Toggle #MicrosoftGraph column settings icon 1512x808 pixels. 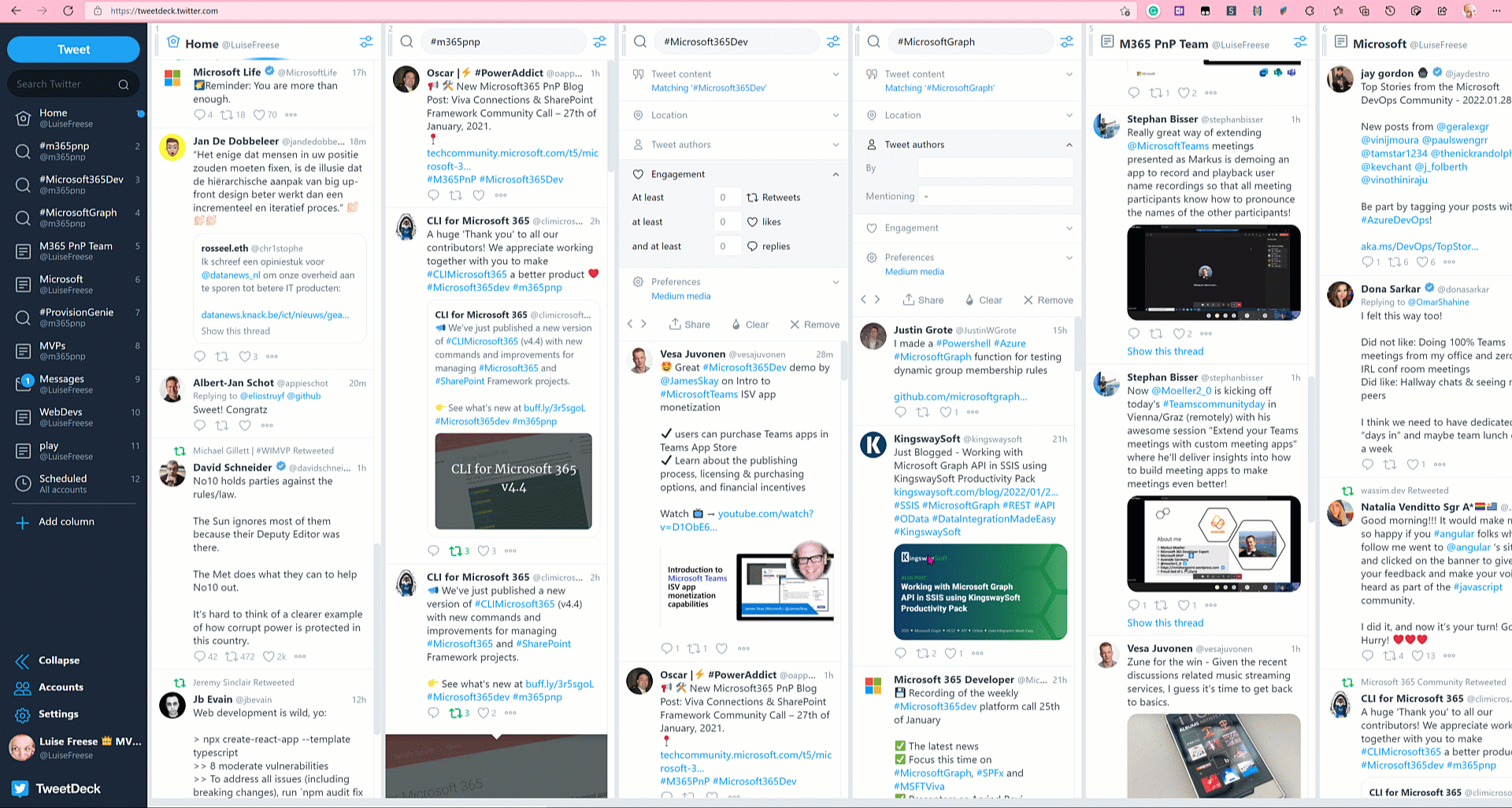click(1067, 42)
